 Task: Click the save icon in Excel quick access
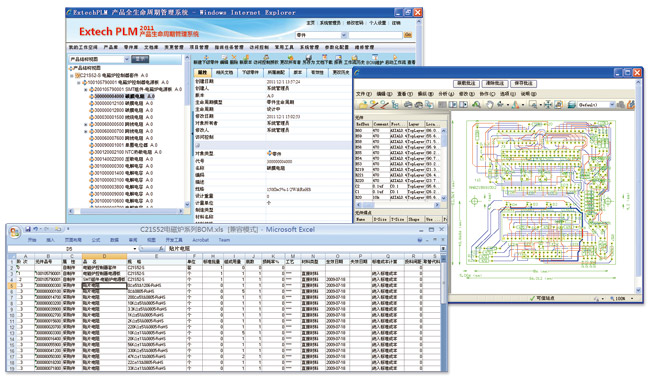pos(28,229)
